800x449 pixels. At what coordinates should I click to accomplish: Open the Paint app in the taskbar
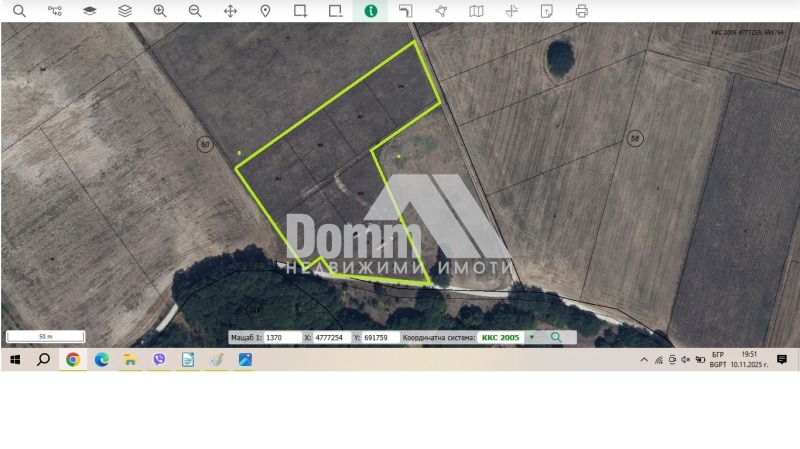point(216,360)
